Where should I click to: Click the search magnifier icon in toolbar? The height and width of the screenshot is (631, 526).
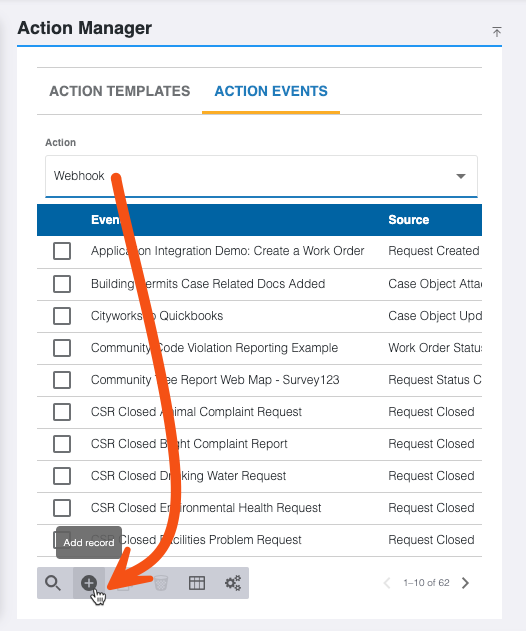pyautogui.click(x=53, y=583)
